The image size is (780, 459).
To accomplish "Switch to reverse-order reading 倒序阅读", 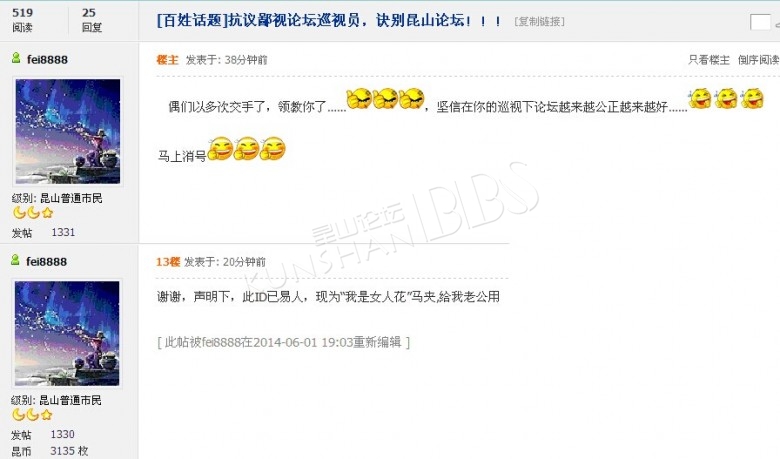I will (x=759, y=60).
